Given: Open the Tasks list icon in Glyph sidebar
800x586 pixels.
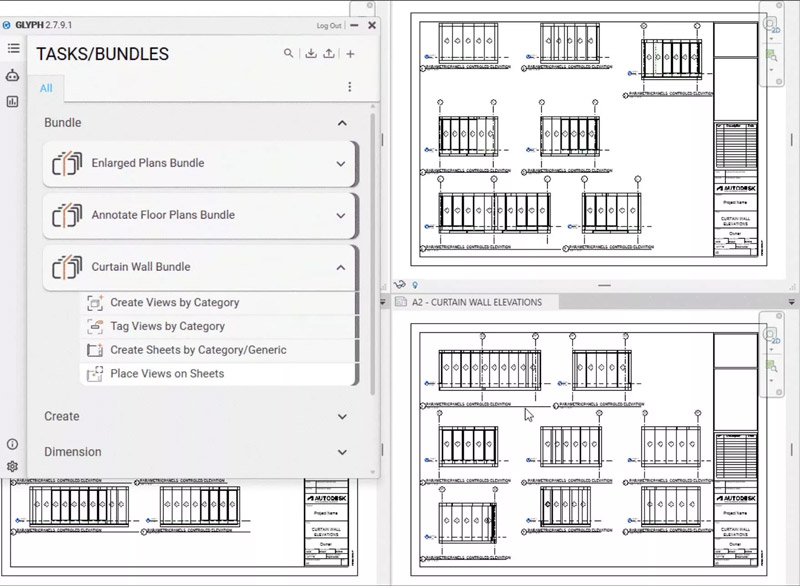Looking at the screenshot, I should [13, 48].
